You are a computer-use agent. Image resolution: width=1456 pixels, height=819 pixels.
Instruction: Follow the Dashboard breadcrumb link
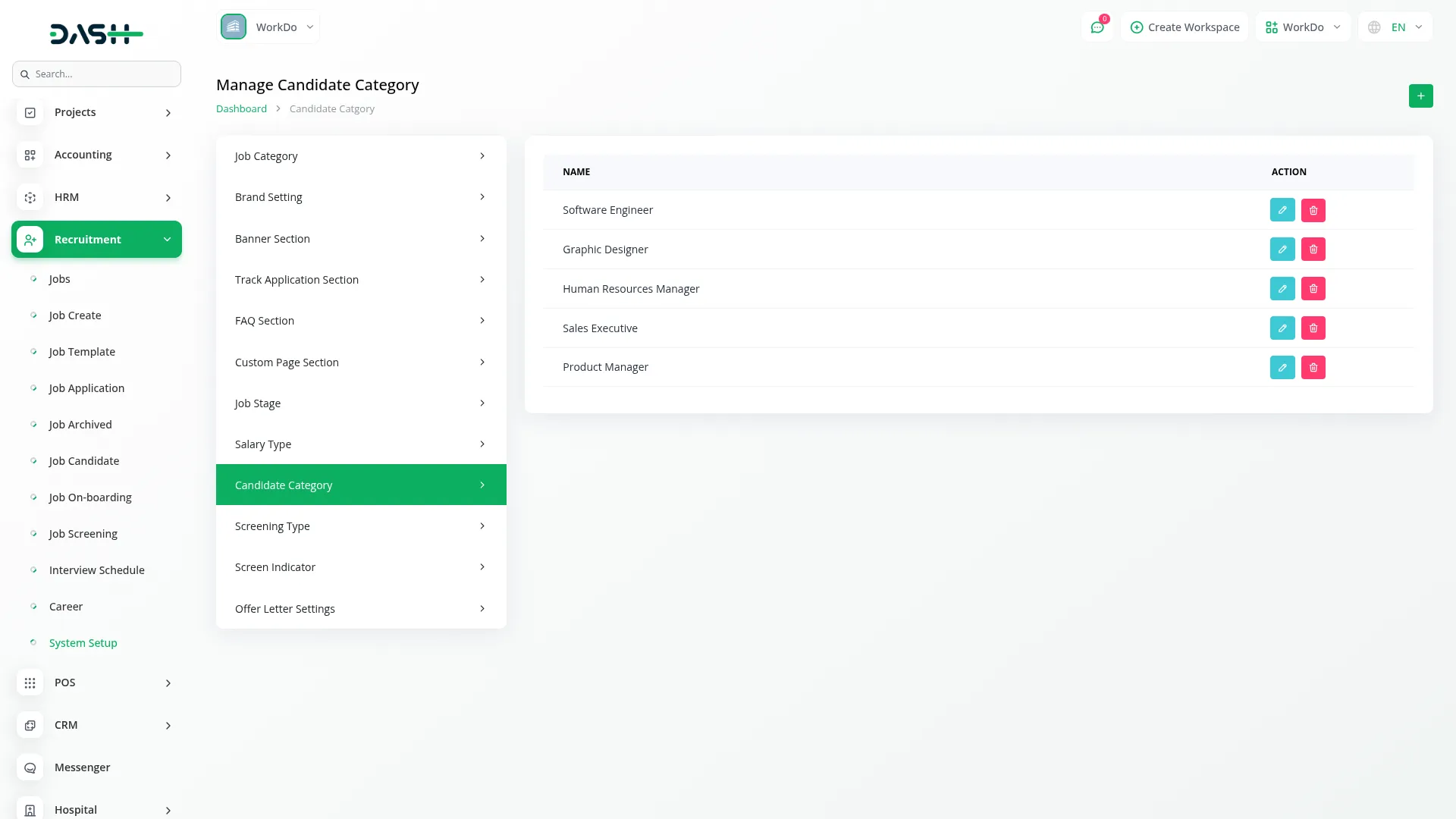coord(241,109)
